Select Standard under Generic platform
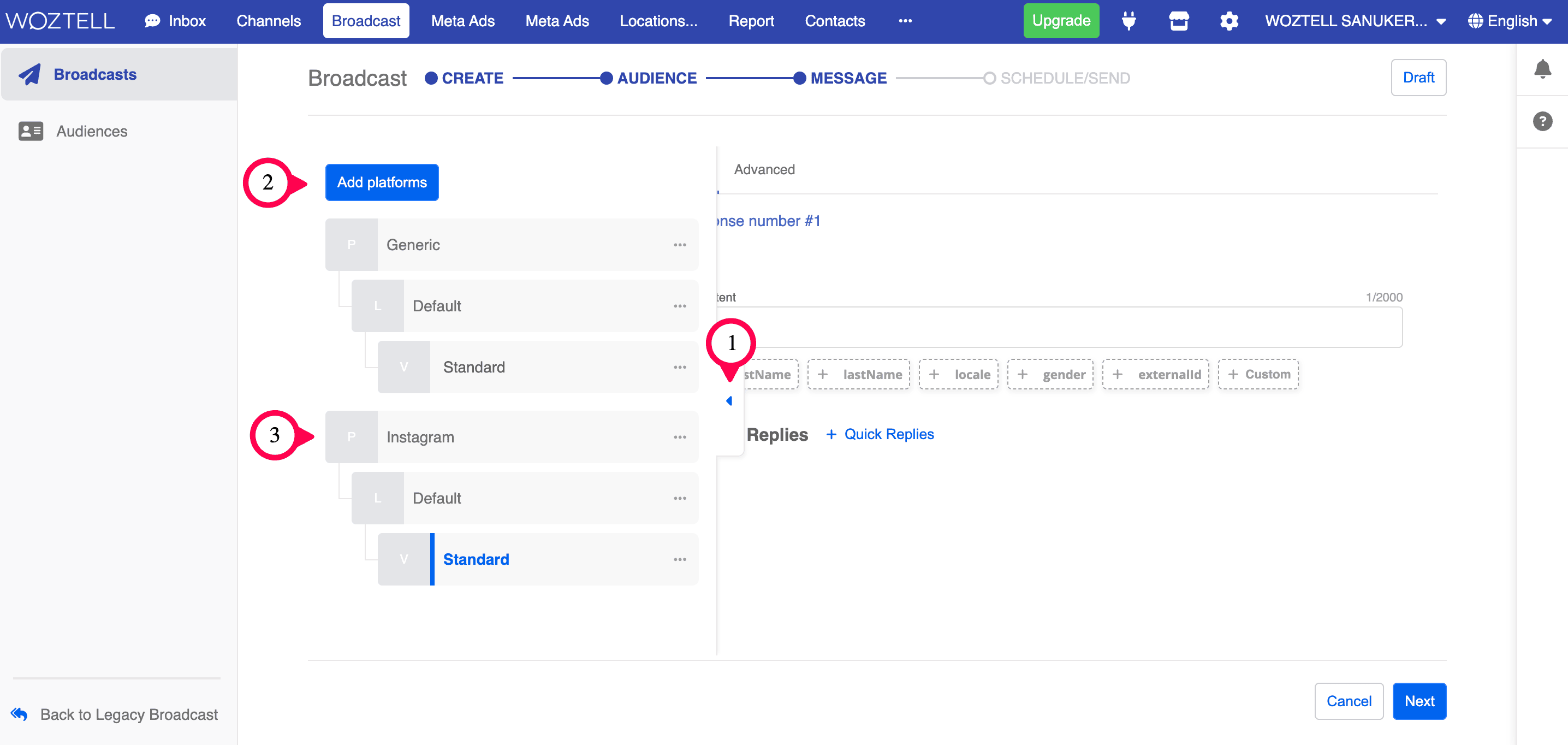The image size is (1568, 745). (x=473, y=368)
